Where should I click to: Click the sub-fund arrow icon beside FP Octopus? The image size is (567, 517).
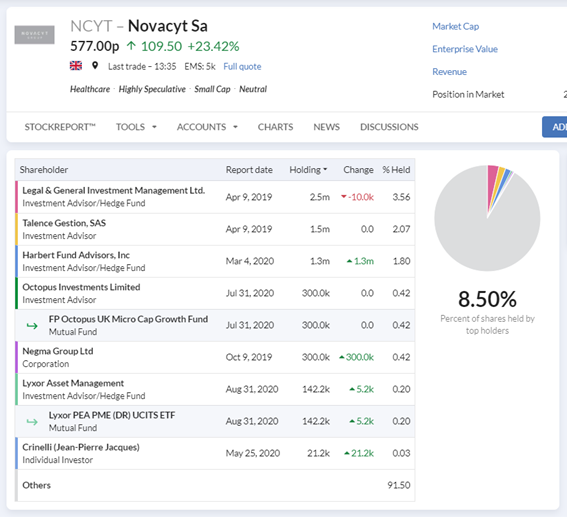[32, 326]
